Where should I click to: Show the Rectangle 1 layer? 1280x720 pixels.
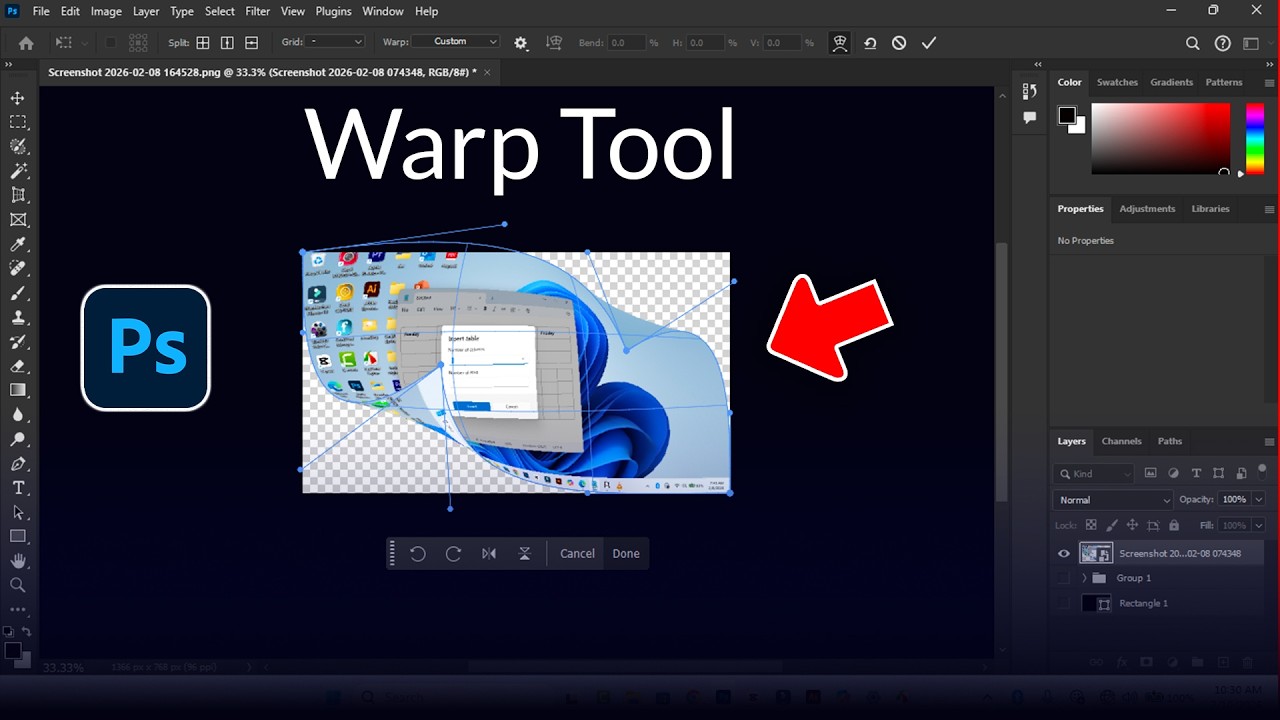click(1063, 603)
